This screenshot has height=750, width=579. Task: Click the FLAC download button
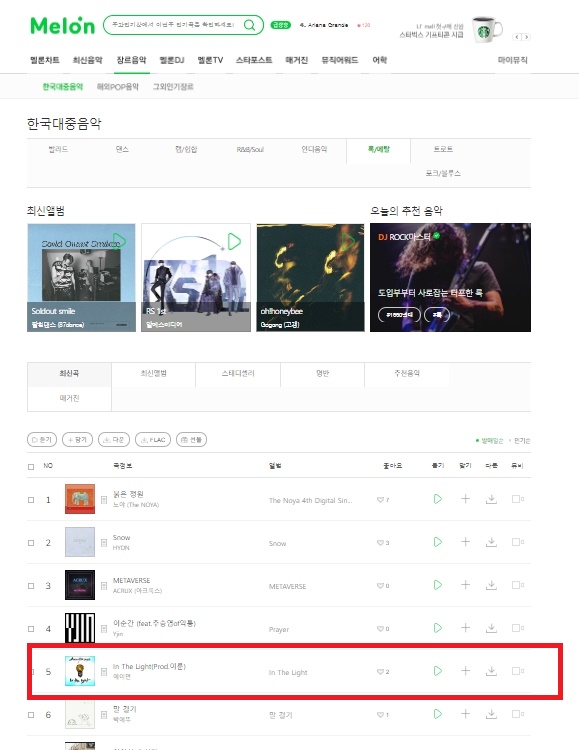153,440
